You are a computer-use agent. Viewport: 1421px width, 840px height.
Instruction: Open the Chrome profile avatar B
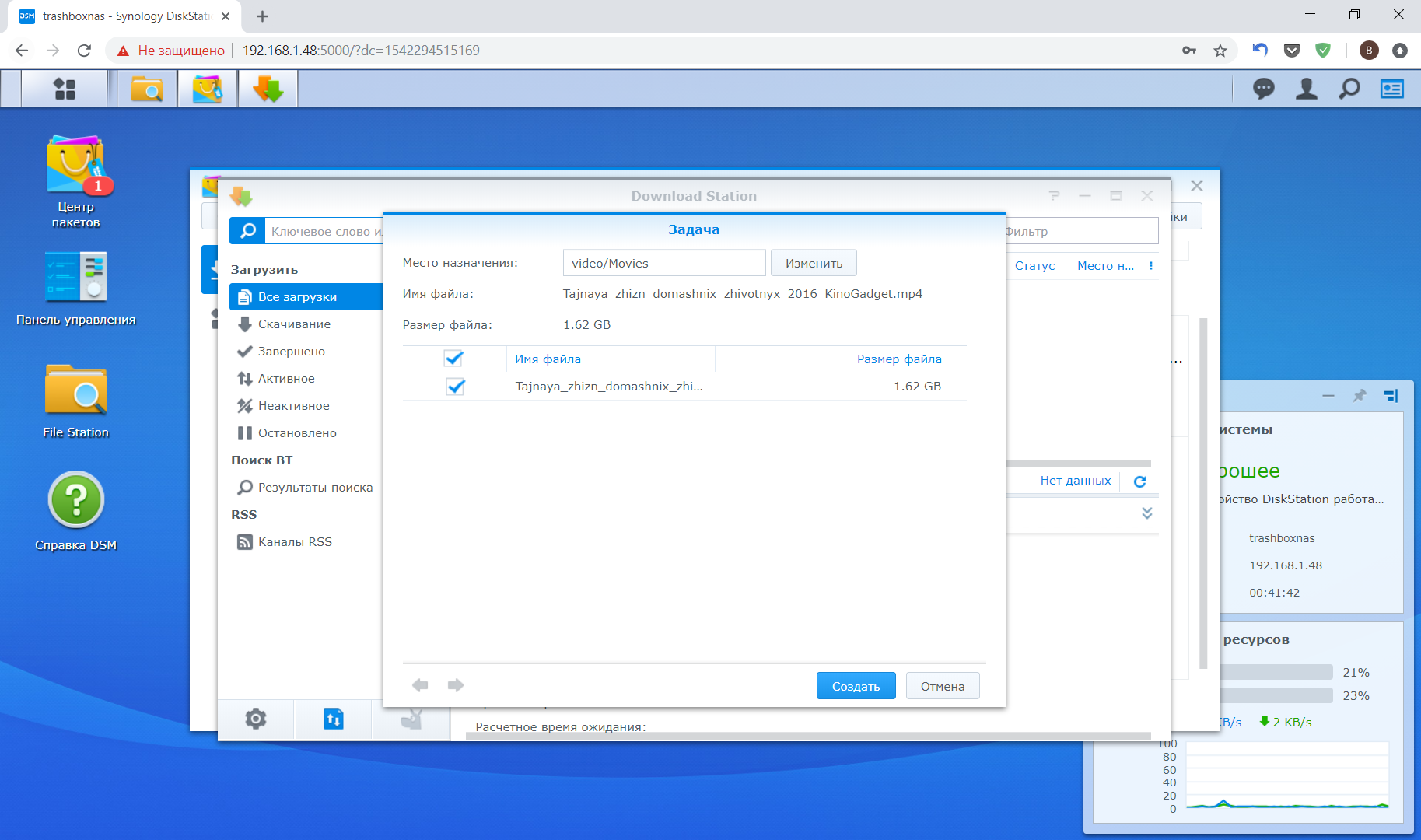pyautogui.click(x=1369, y=51)
